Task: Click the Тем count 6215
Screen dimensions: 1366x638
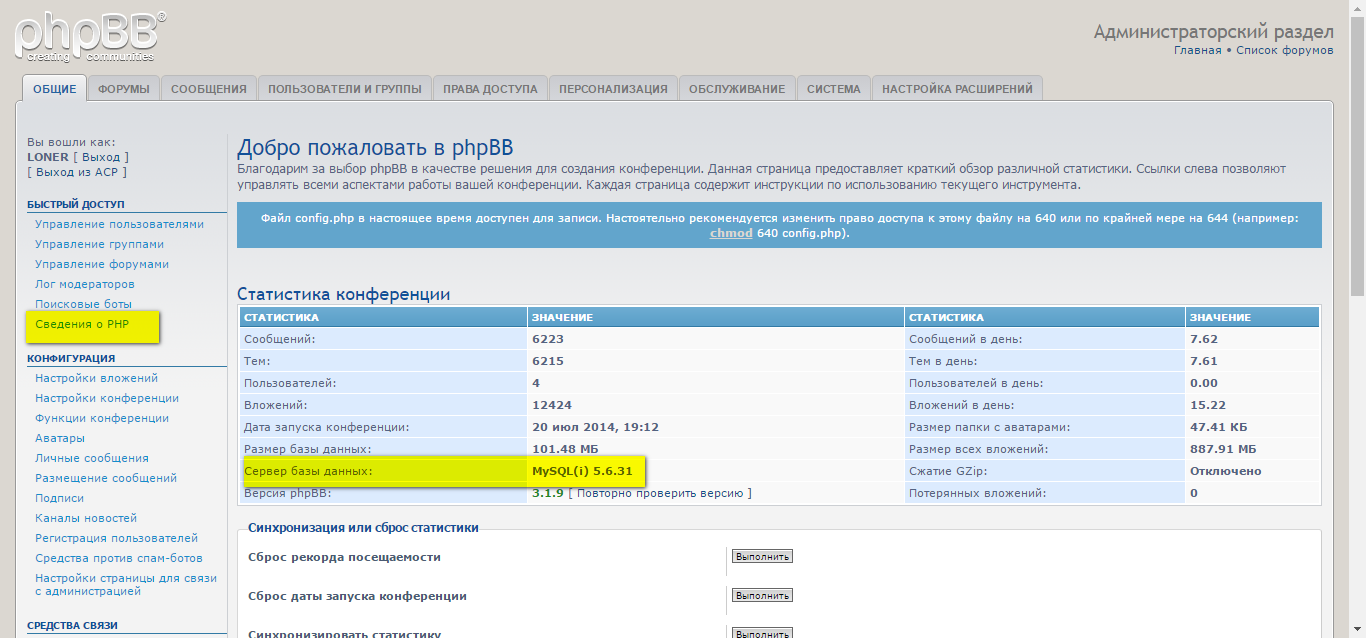Action: 548,361
